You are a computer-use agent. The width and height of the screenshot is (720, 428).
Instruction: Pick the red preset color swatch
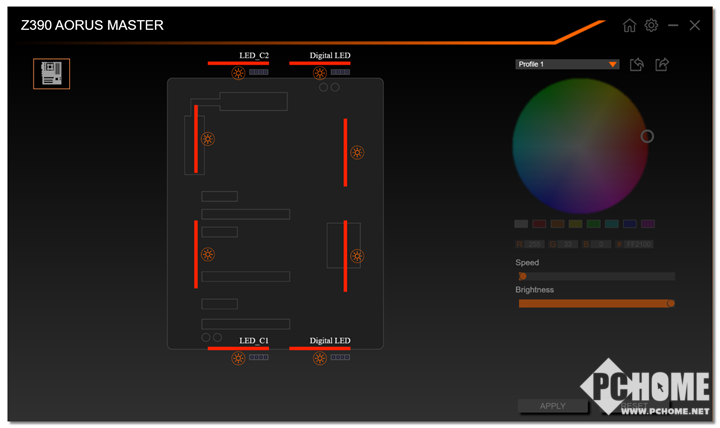pyautogui.click(x=539, y=224)
